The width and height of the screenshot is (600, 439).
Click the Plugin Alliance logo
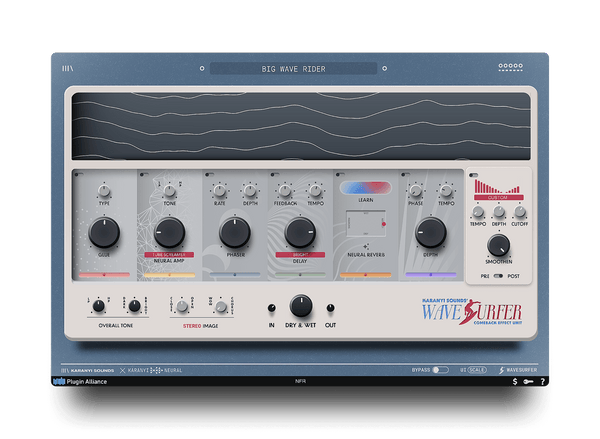(x=82, y=381)
